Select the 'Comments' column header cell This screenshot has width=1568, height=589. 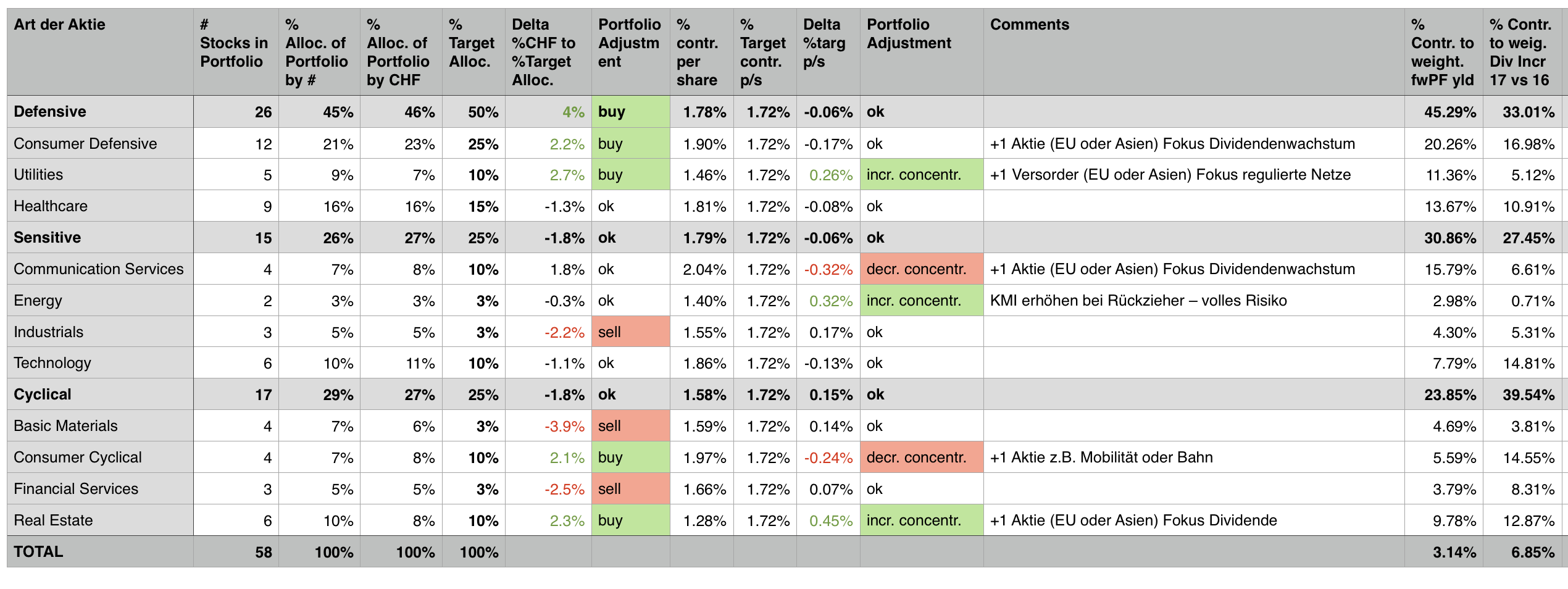point(1029,25)
